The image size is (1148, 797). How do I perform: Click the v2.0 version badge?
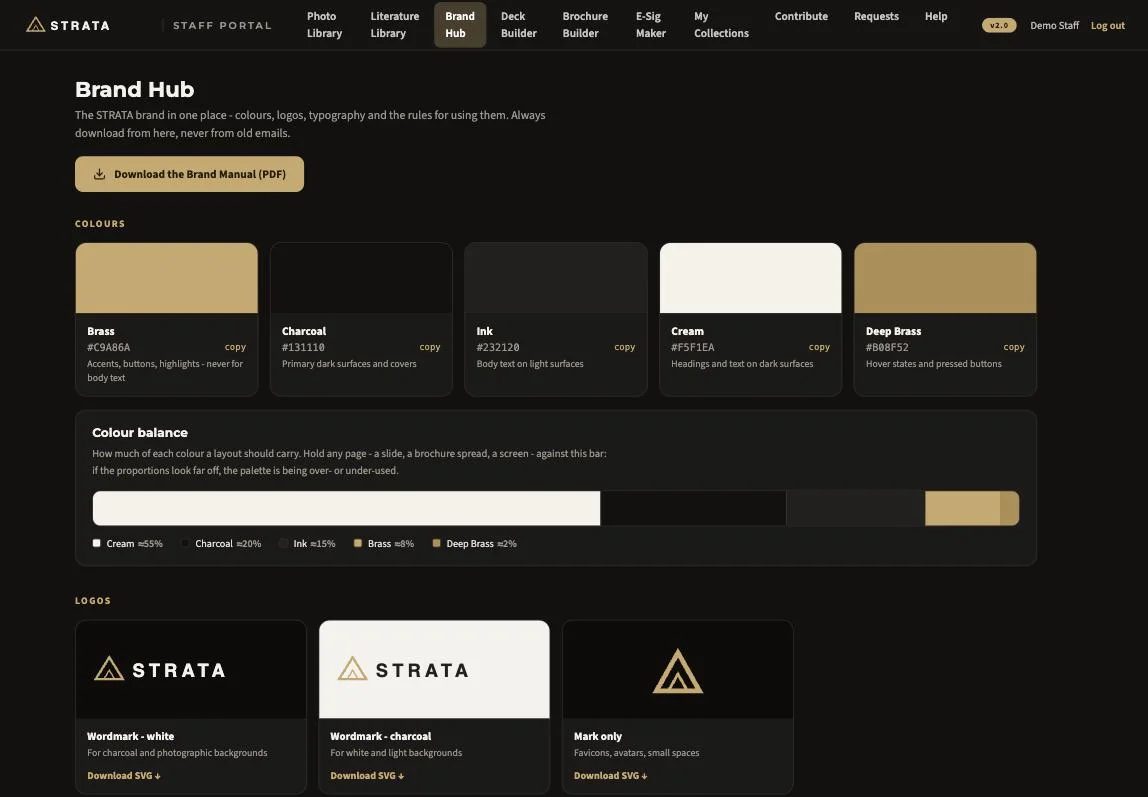click(x=999, y=26)
